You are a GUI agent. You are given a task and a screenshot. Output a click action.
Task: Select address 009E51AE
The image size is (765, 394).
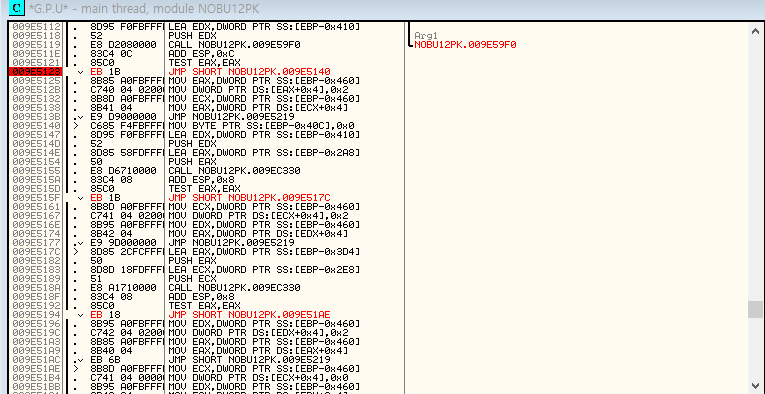coord(36,369)
